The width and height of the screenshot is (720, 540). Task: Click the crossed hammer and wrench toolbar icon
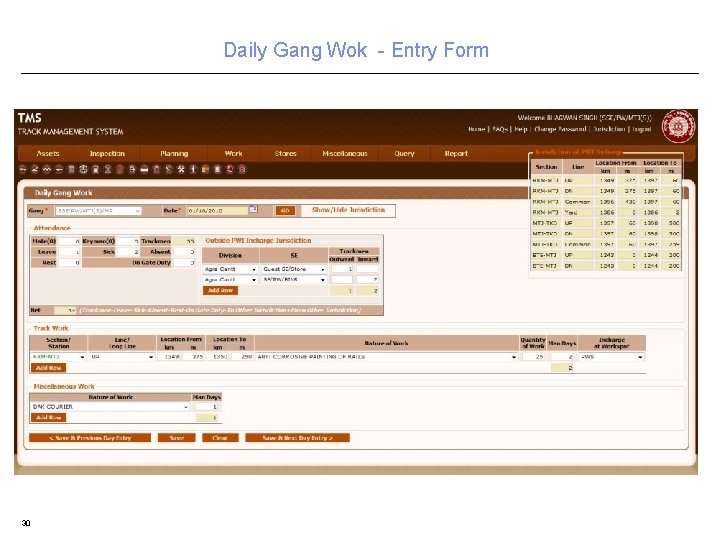181,169
